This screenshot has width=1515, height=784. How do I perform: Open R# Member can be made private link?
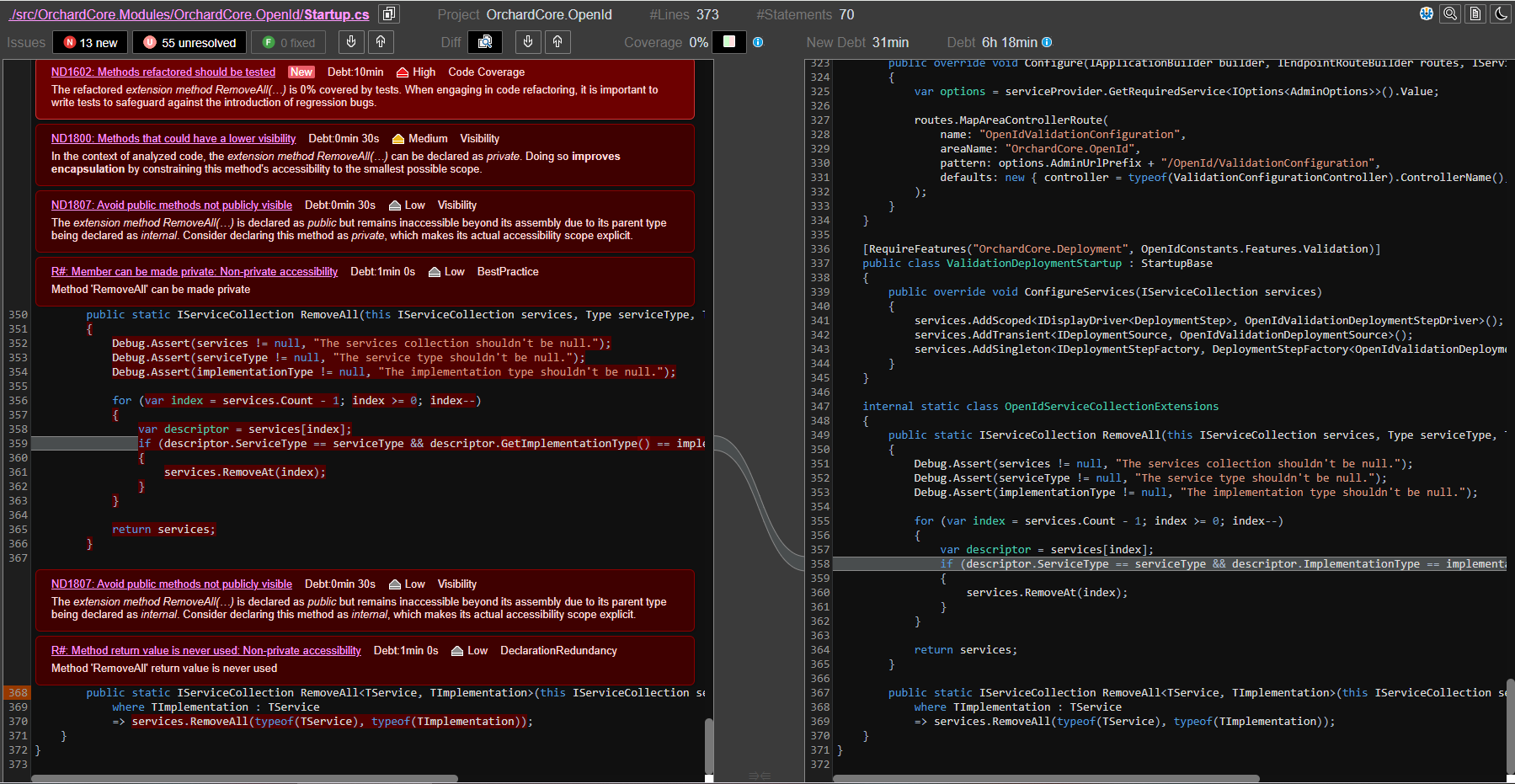pyautogui.click(x=195, y=272)
